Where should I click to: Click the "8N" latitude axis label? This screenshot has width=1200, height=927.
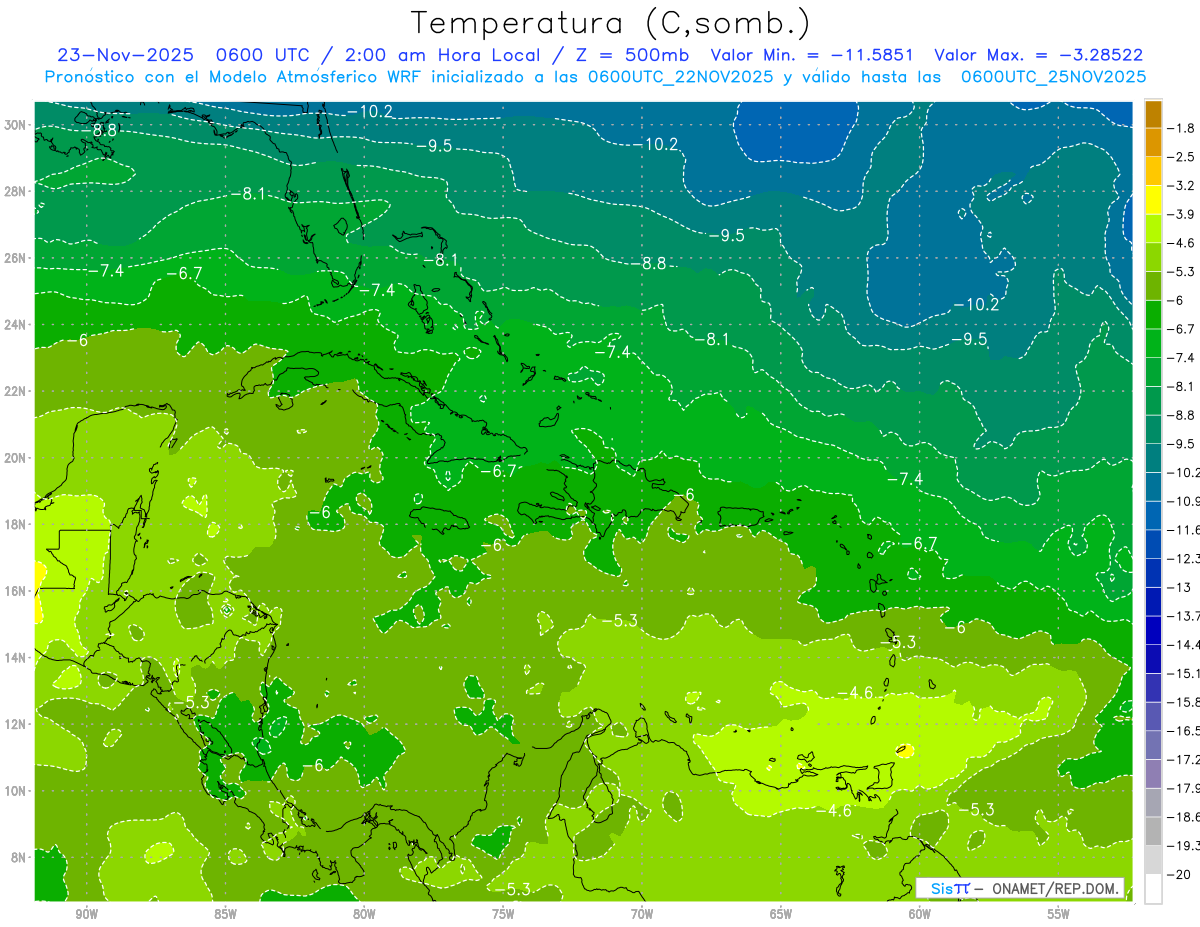(20, 857)
